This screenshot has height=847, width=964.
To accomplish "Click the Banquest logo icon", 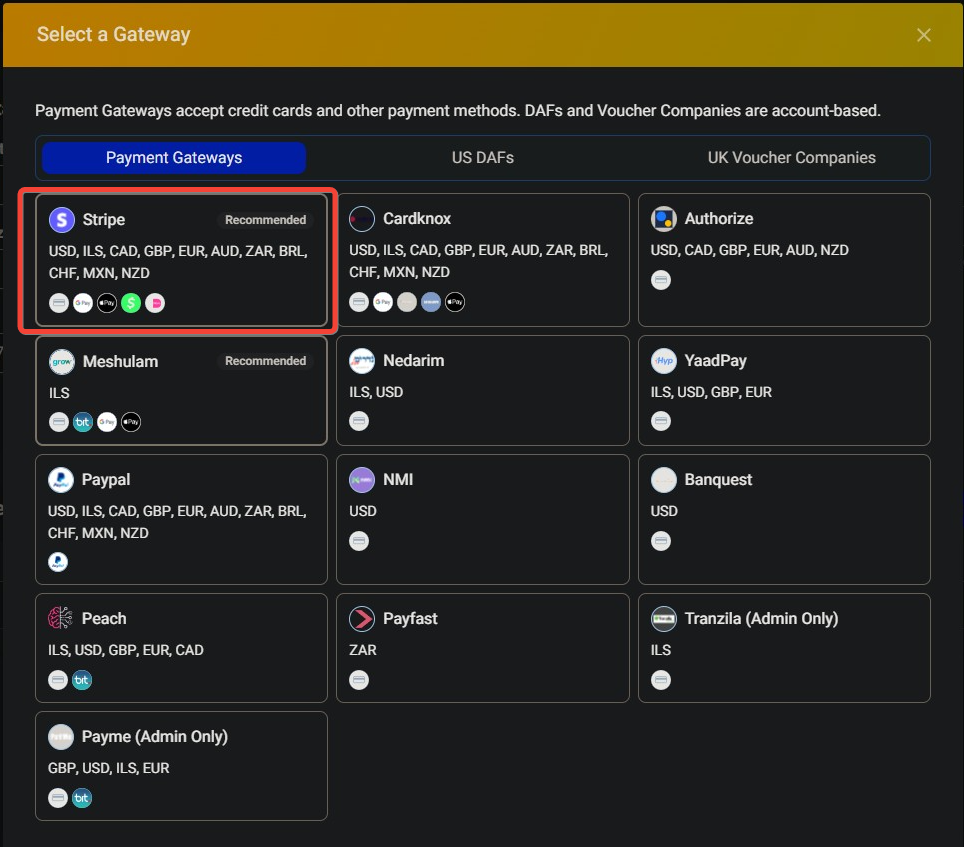I will tap(664, 480).
